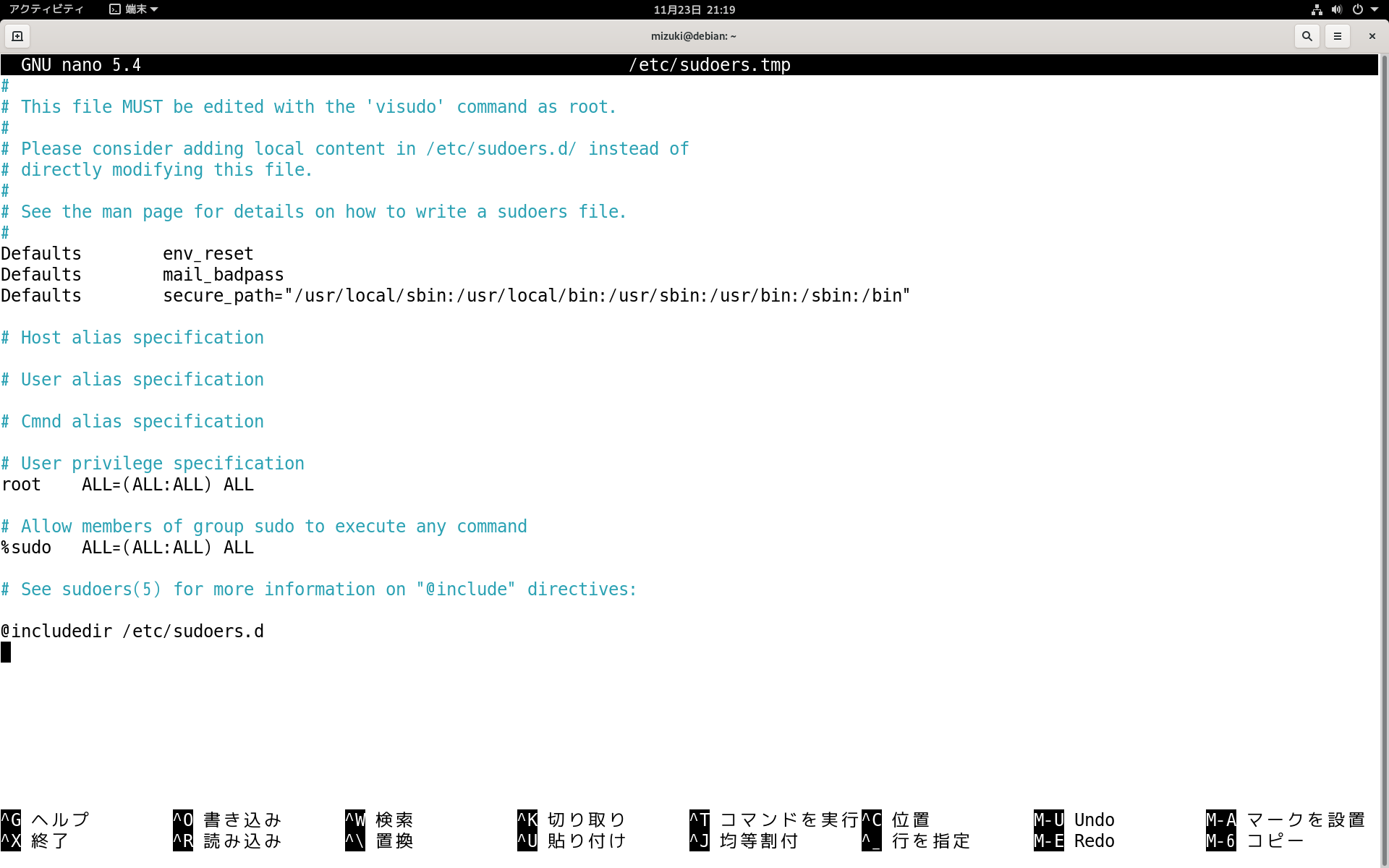Close the terminal window

point(1372,36)
